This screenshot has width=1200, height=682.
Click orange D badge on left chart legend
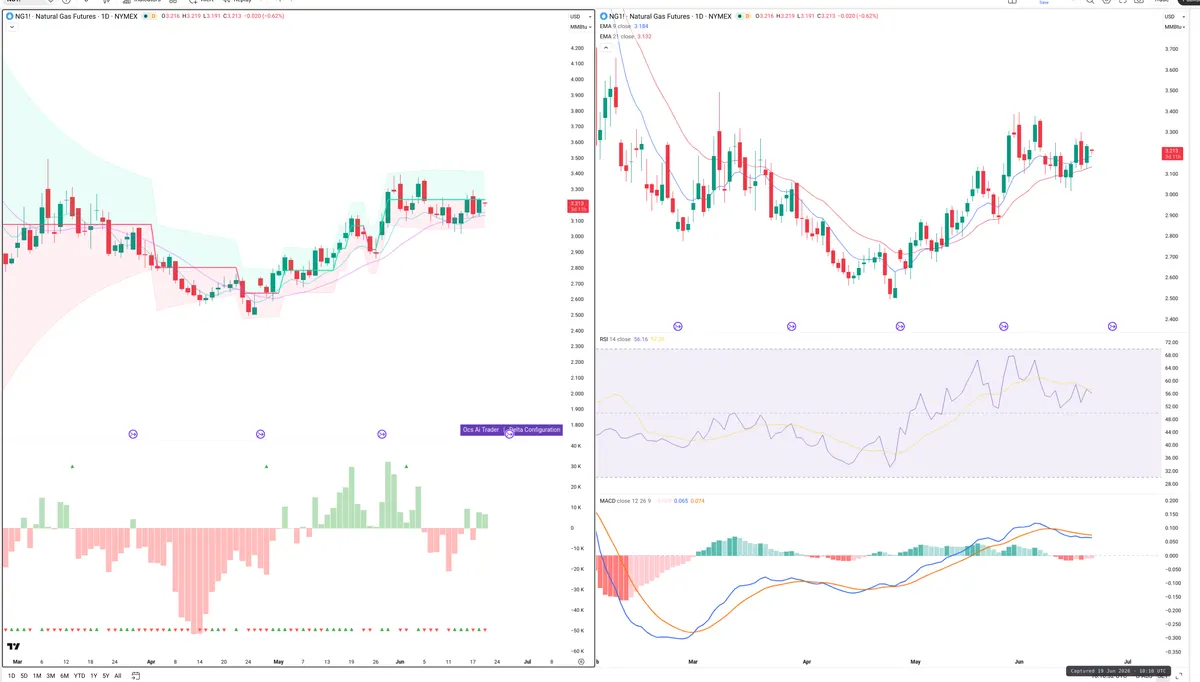[x=153, y=16]
